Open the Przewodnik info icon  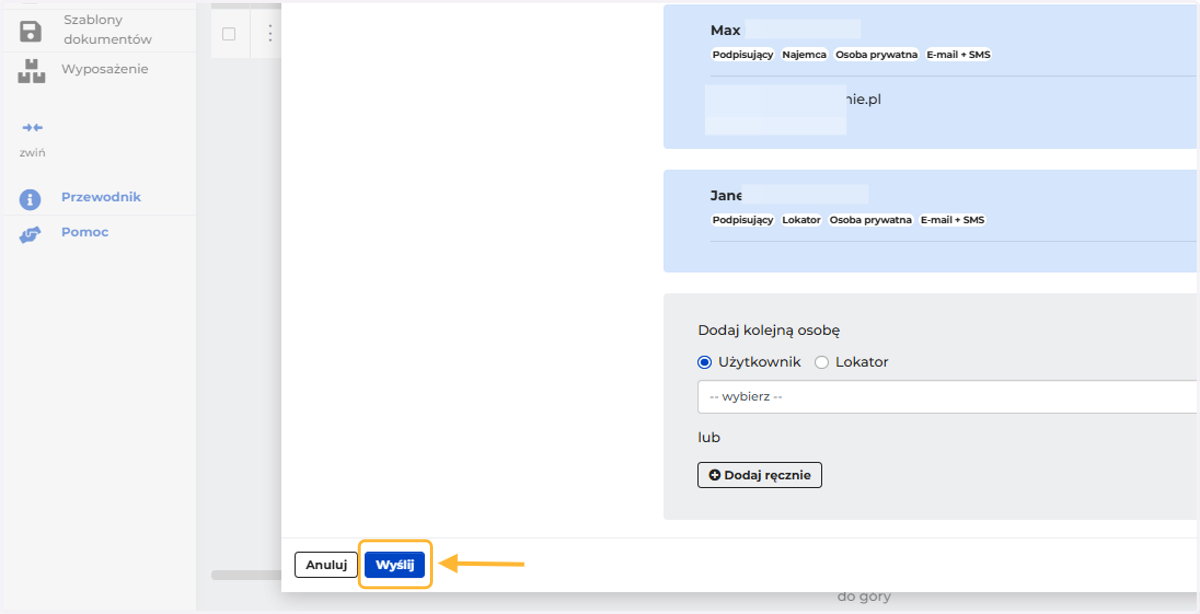tap(31, 199)
